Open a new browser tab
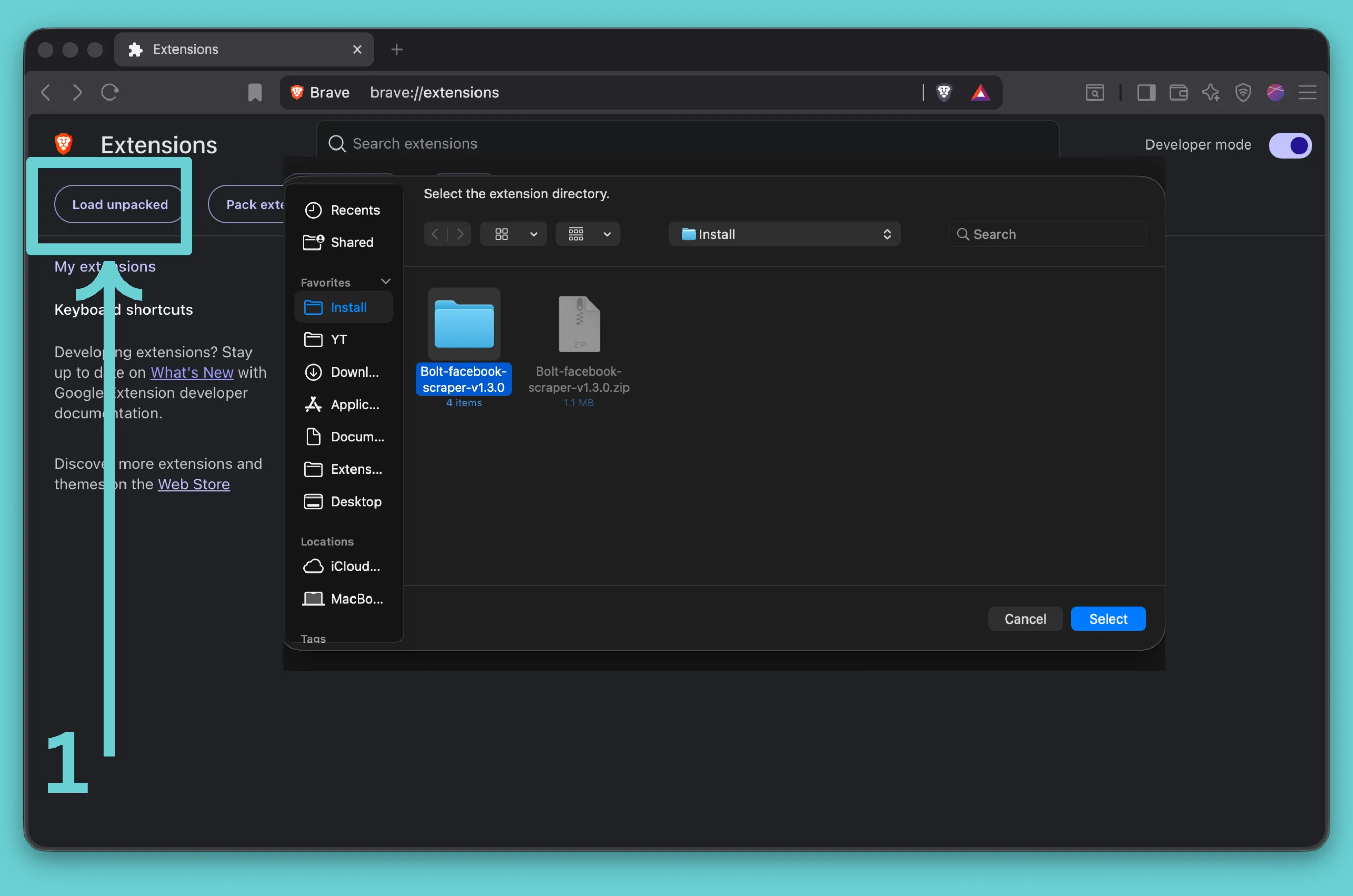This screenshot has width=1353, height=896. pyautogui.click(x=396, y=49)
